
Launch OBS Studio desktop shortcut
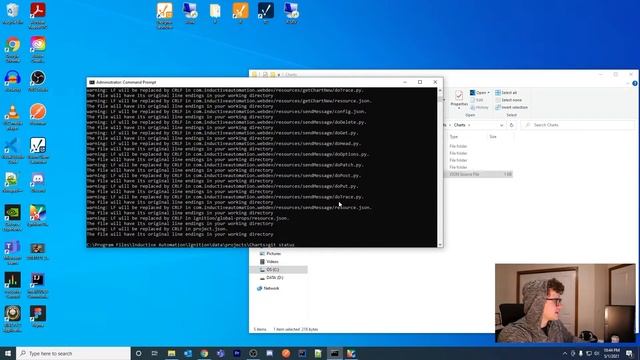point(38,81)
